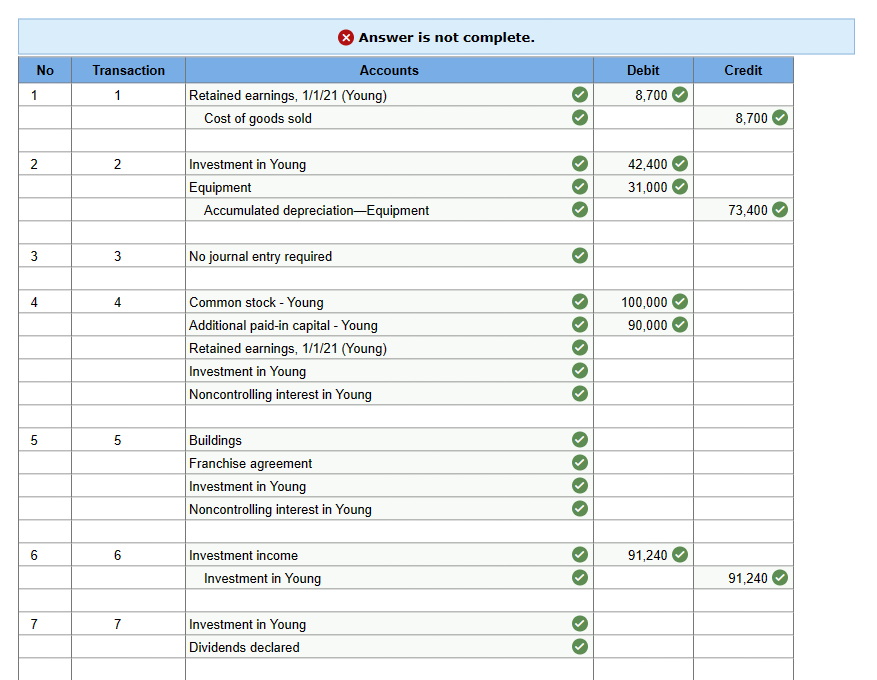
Task: Click the red error icon beside 'Answer is not complete'
Action: coord(346,37)
